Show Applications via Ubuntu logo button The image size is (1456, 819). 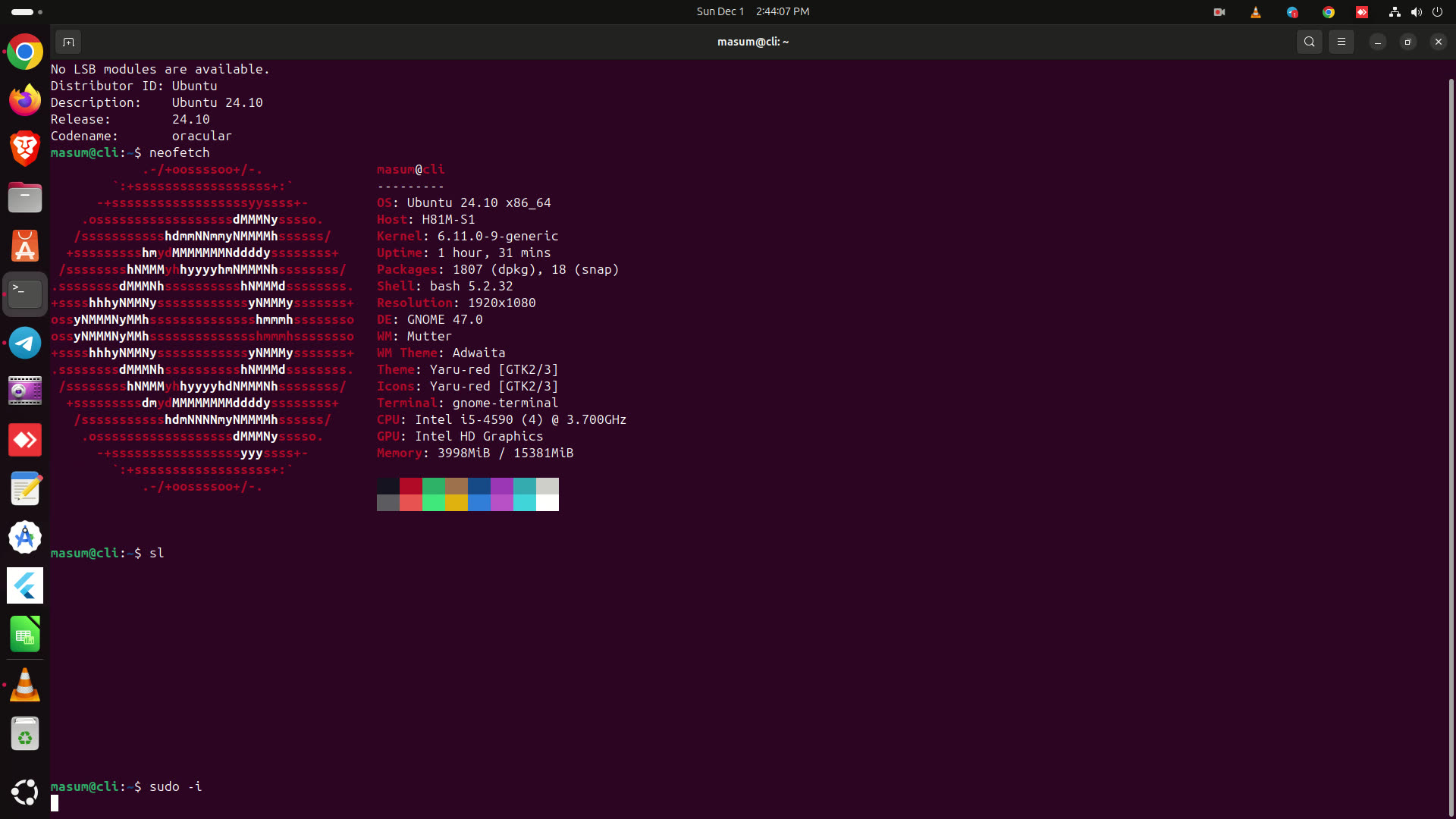(x=25, y=792)
